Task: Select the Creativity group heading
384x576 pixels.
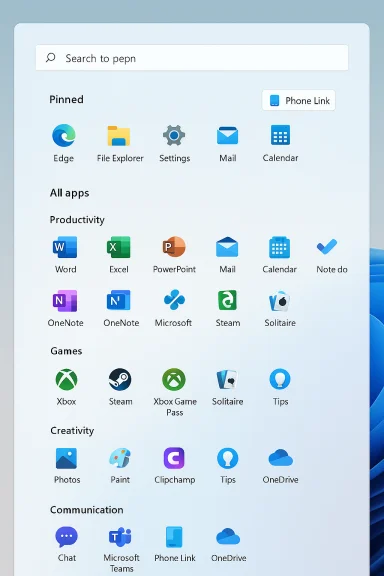Action: [72, 431]
